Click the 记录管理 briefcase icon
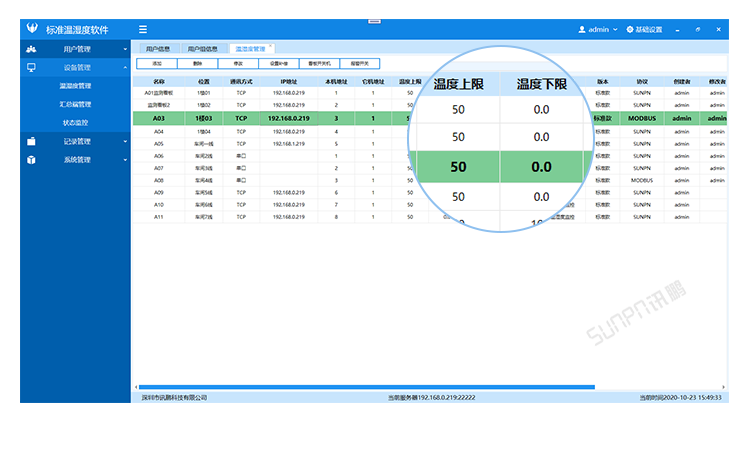Viewport: 750px width, 465px height. tap(31, 141)
